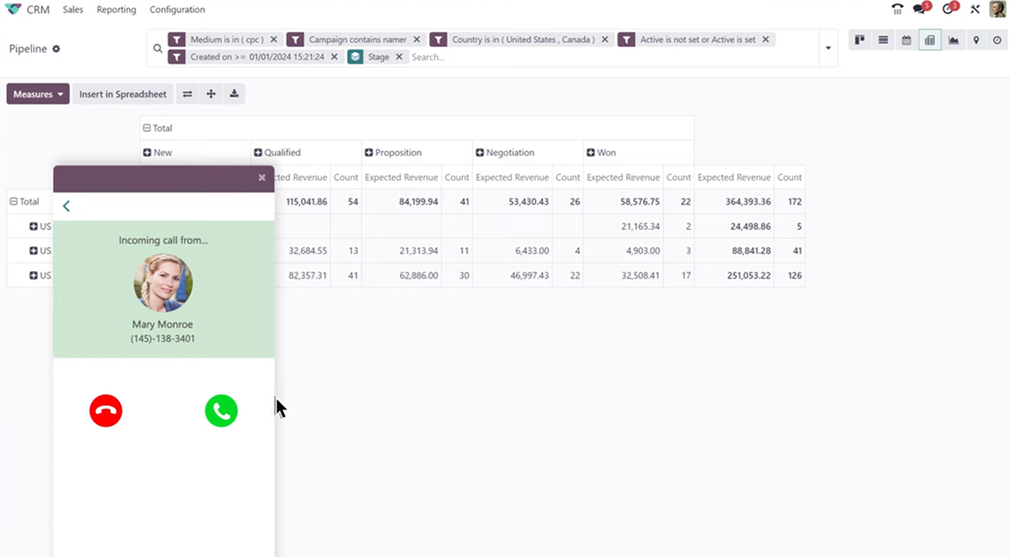
Task: Sort by Negotiation Expected Revenue header
Action: [x=512, y=177]
